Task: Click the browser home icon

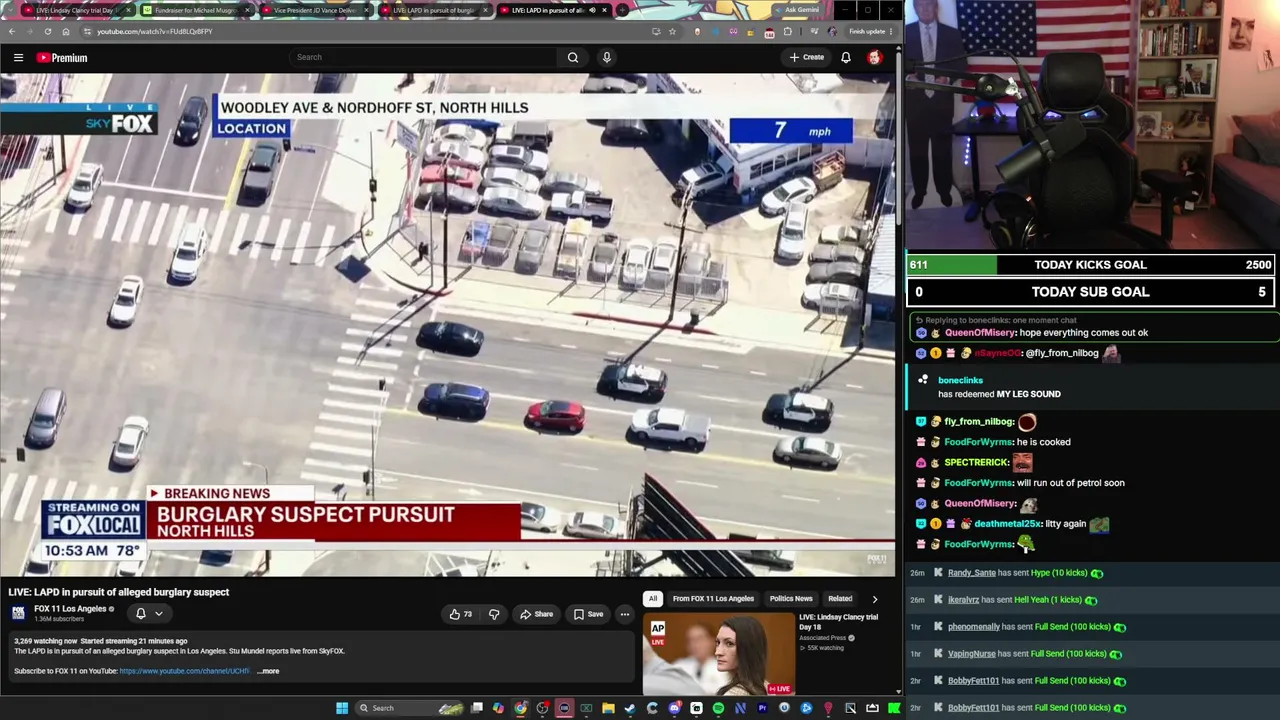Action: pos(66,31)
